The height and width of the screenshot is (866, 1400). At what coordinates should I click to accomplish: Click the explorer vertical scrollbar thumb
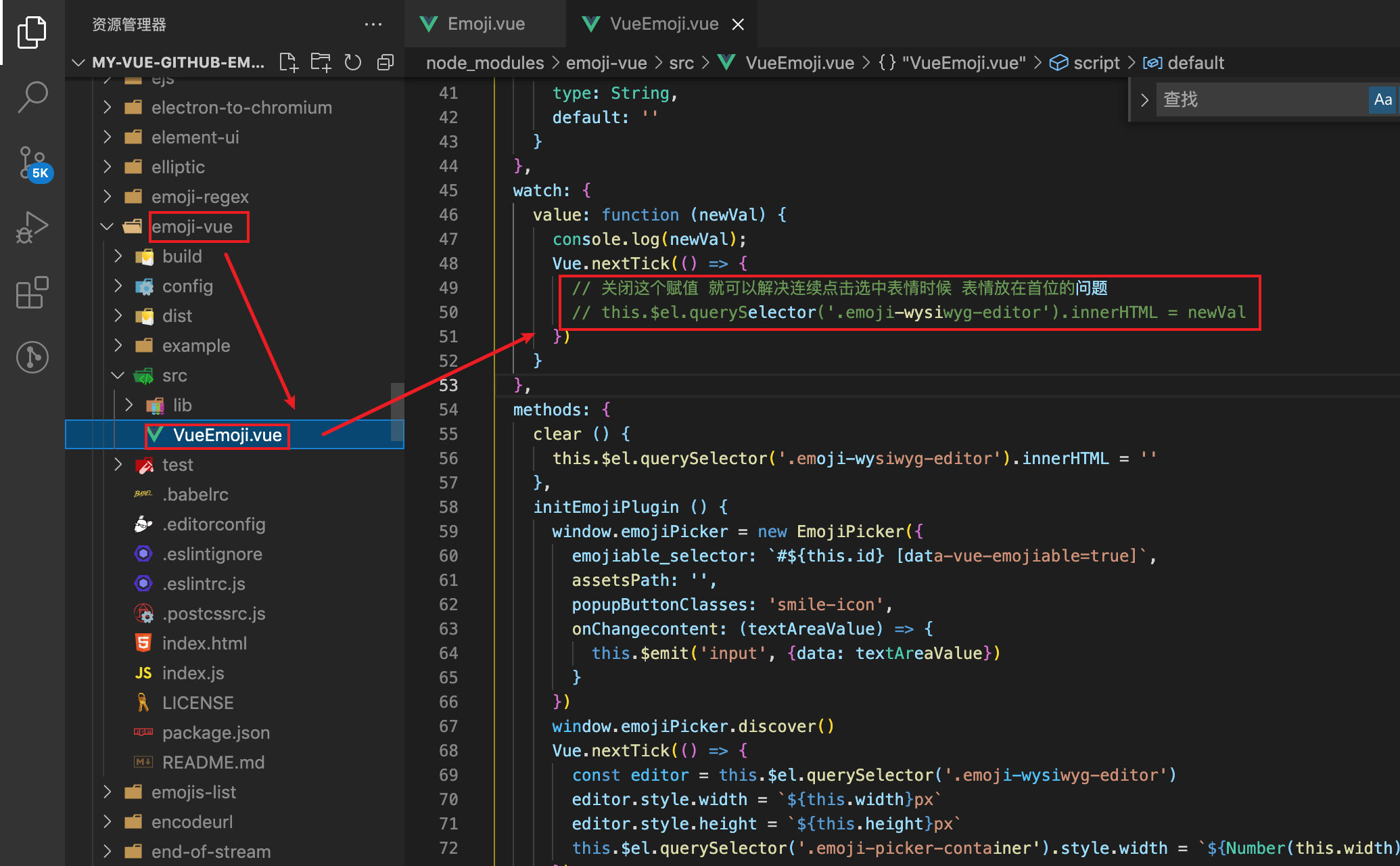point(397,413)
